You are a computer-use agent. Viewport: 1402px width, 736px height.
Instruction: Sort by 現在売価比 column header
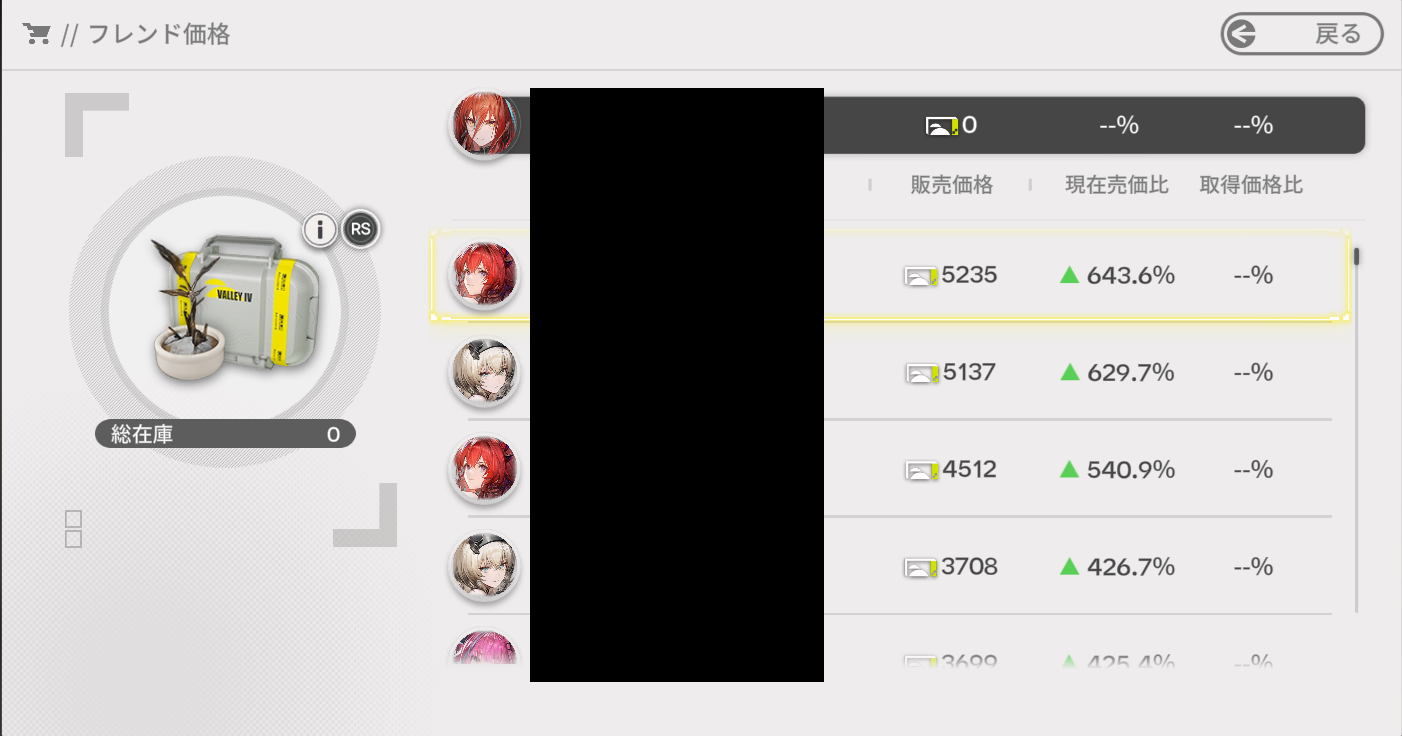[x=1117, y=185]
